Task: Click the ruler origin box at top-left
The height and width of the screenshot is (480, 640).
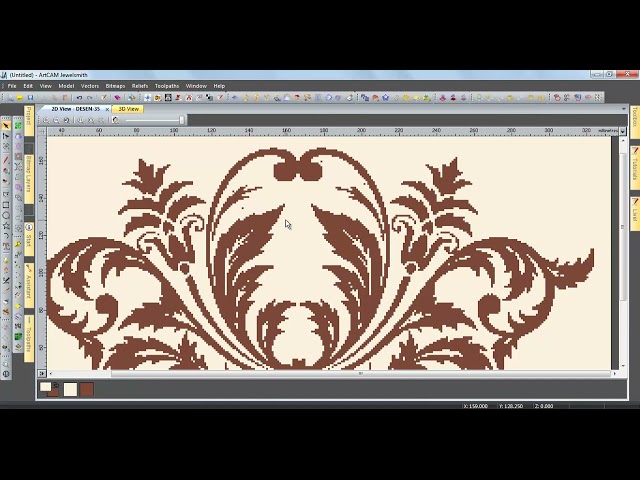Action: click(42, 131)
